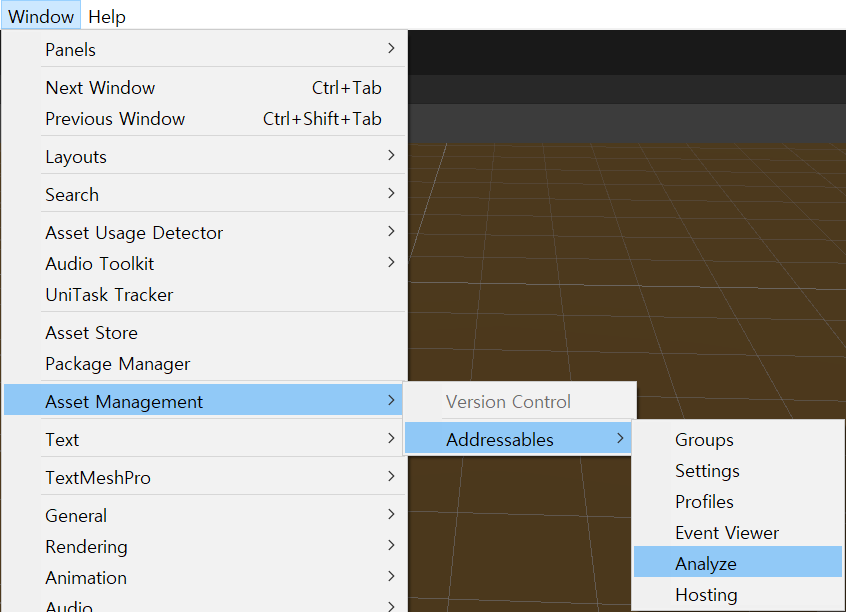Expand the Search submenu
846x612 pixels.
click(204, 194)
